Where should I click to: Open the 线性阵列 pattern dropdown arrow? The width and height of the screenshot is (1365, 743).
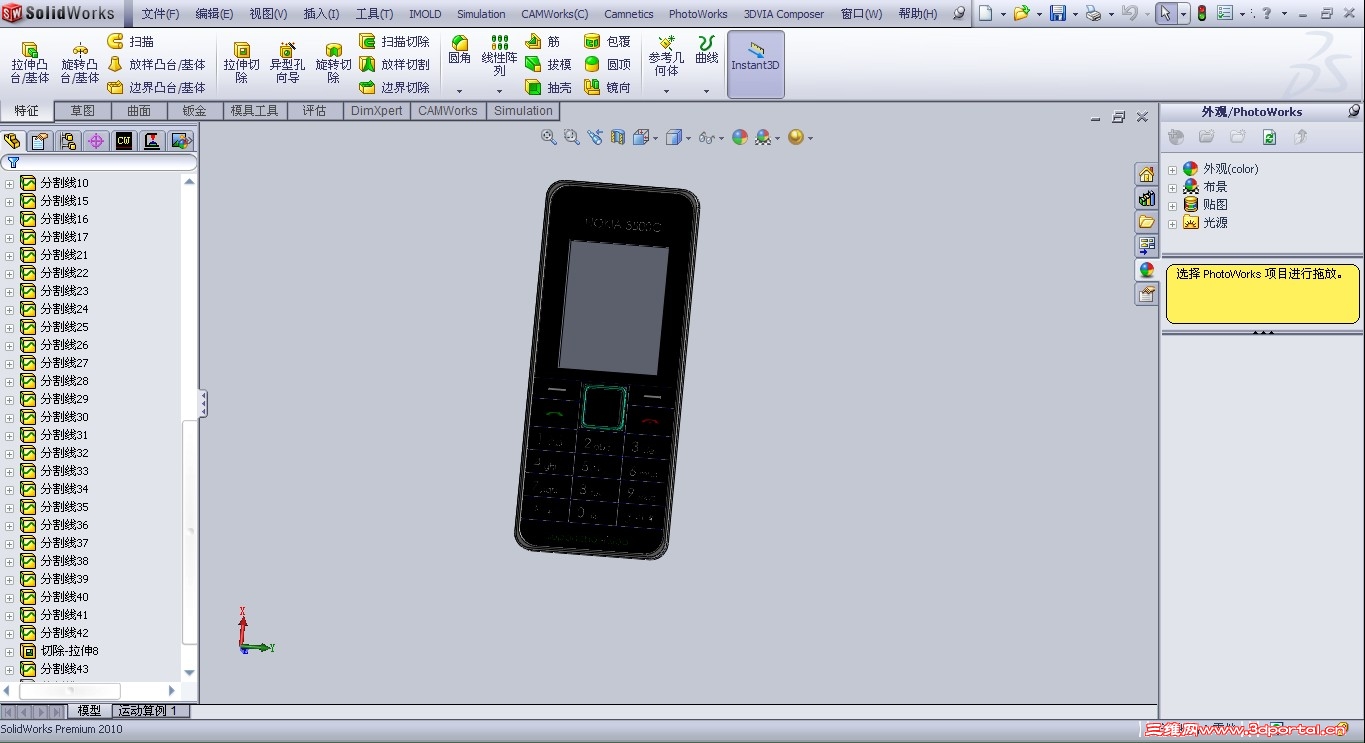coord(499,91)
